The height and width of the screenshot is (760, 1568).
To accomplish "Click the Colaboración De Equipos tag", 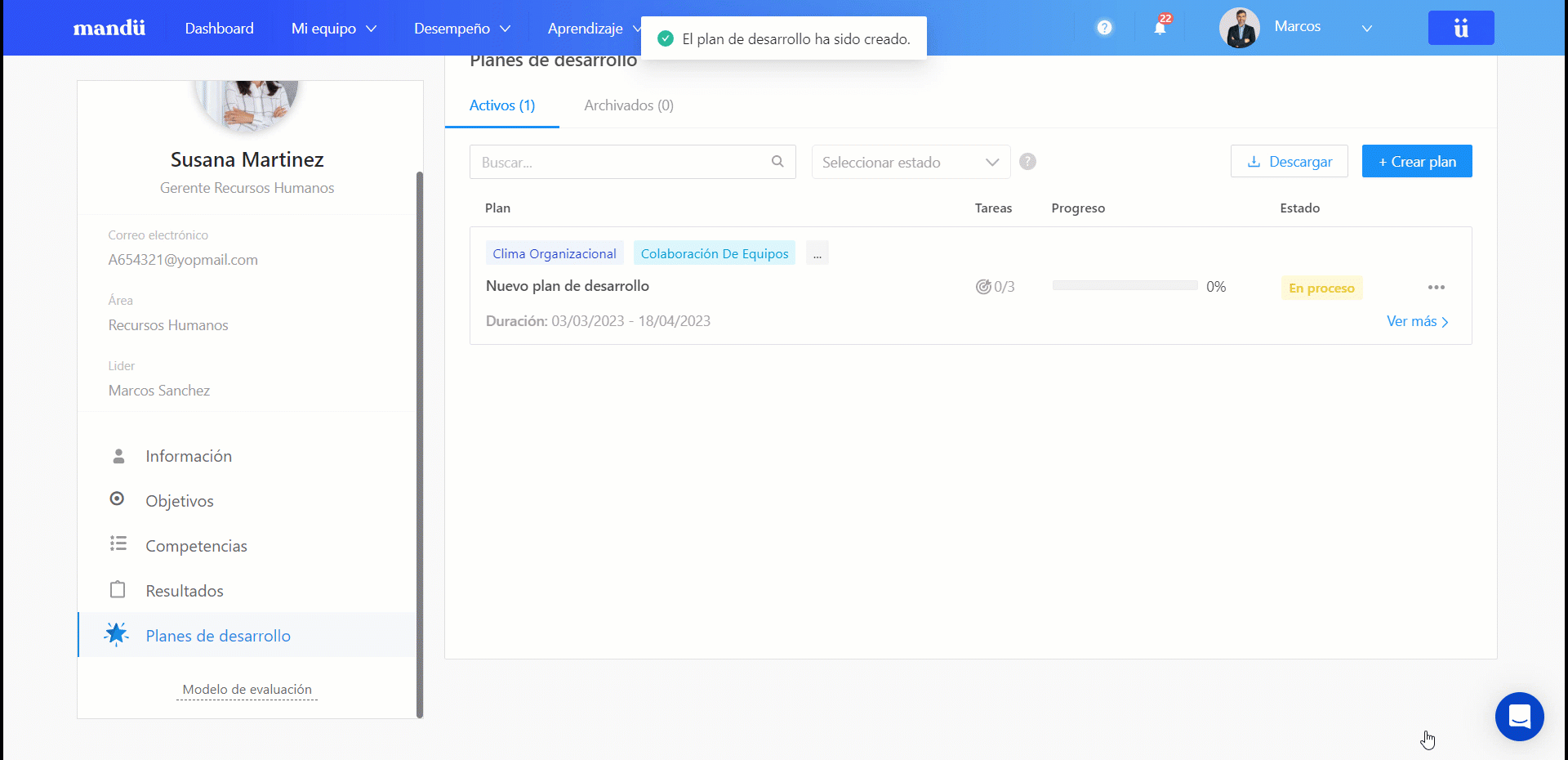I will (715, 253).
